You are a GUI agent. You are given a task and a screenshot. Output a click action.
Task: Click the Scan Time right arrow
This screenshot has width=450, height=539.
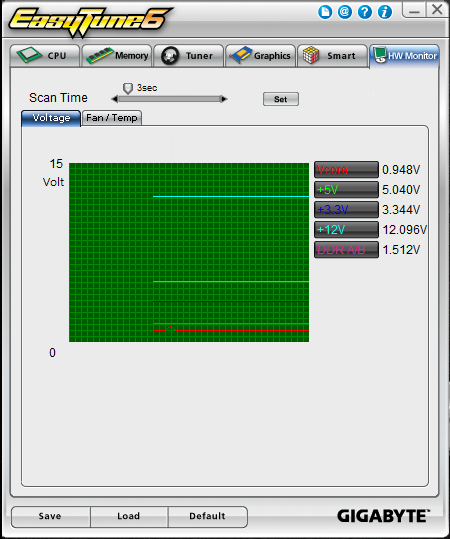pos(224,99)
